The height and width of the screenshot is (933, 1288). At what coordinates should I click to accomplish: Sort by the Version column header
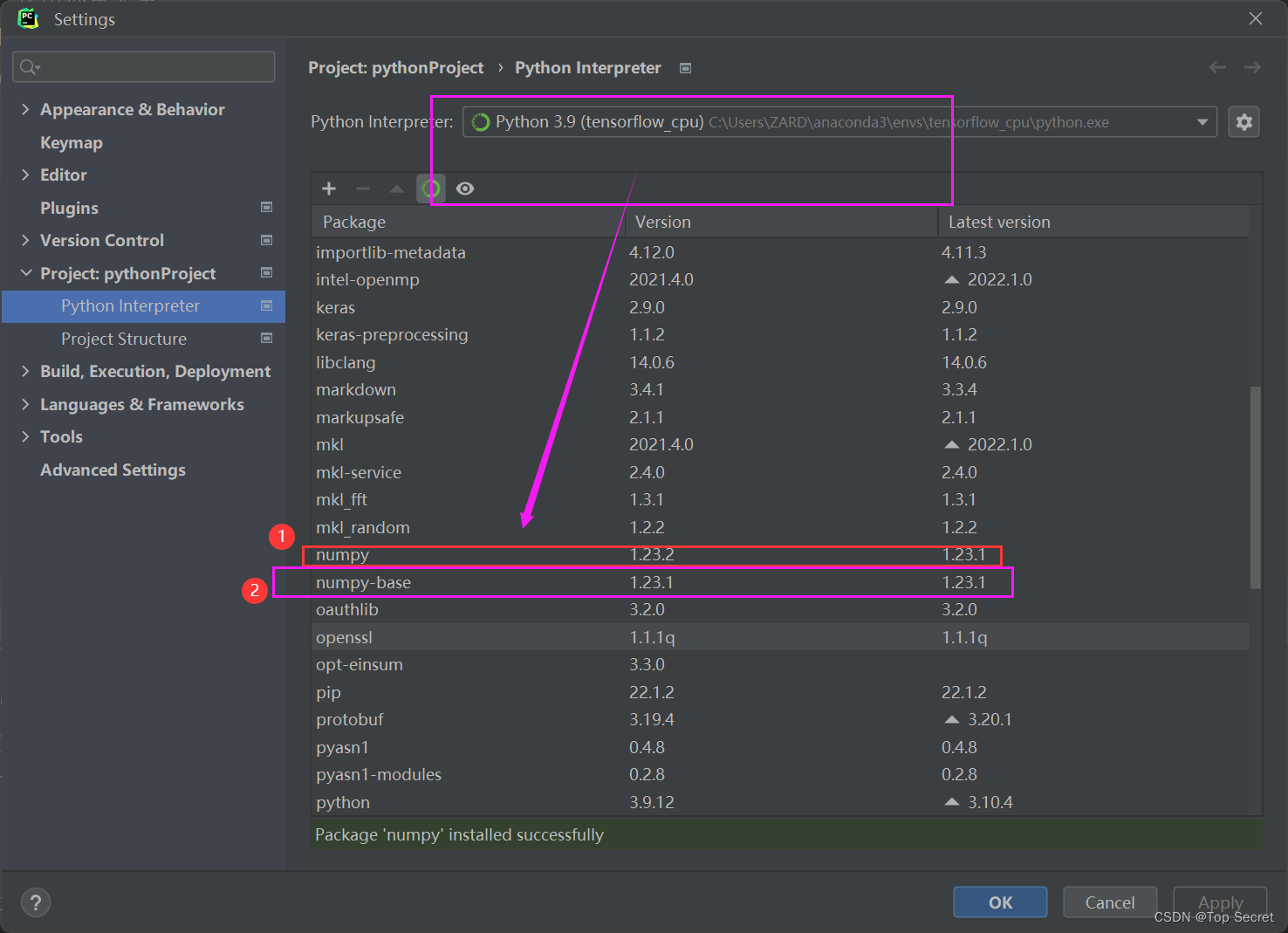(781, 222)
